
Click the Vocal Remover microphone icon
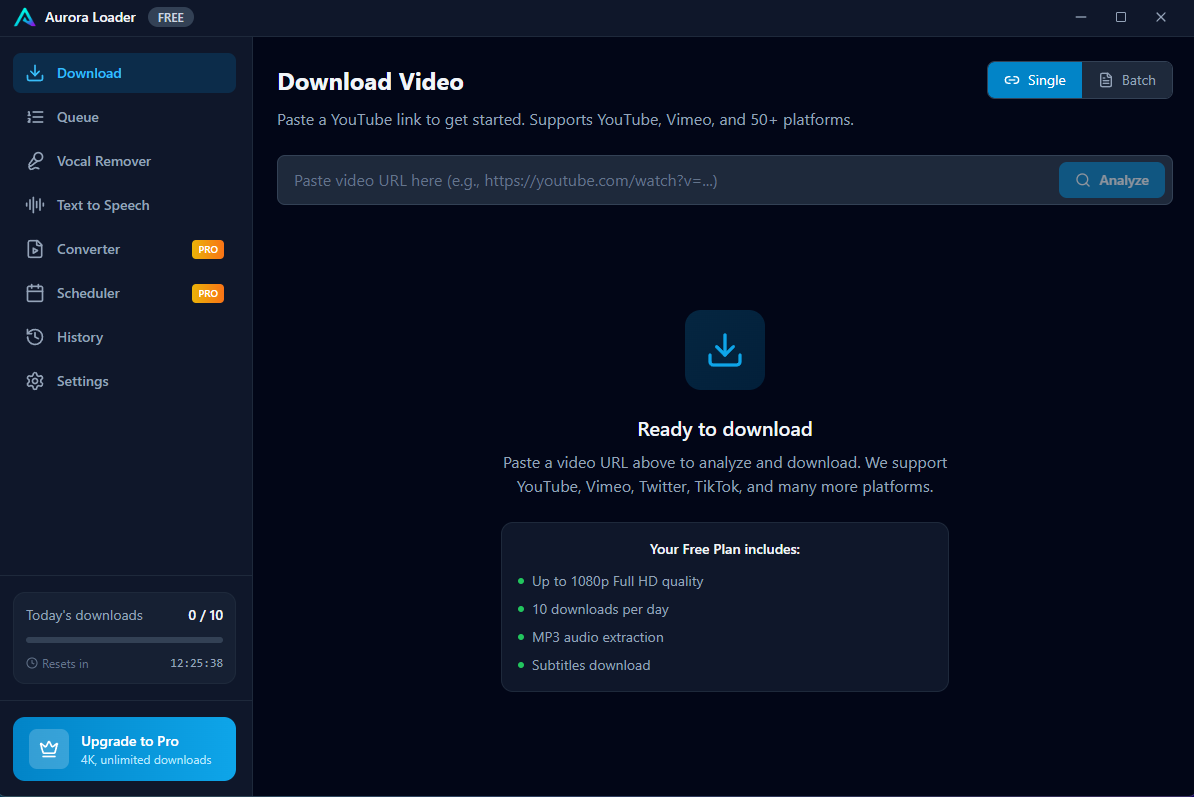[35, 161]
